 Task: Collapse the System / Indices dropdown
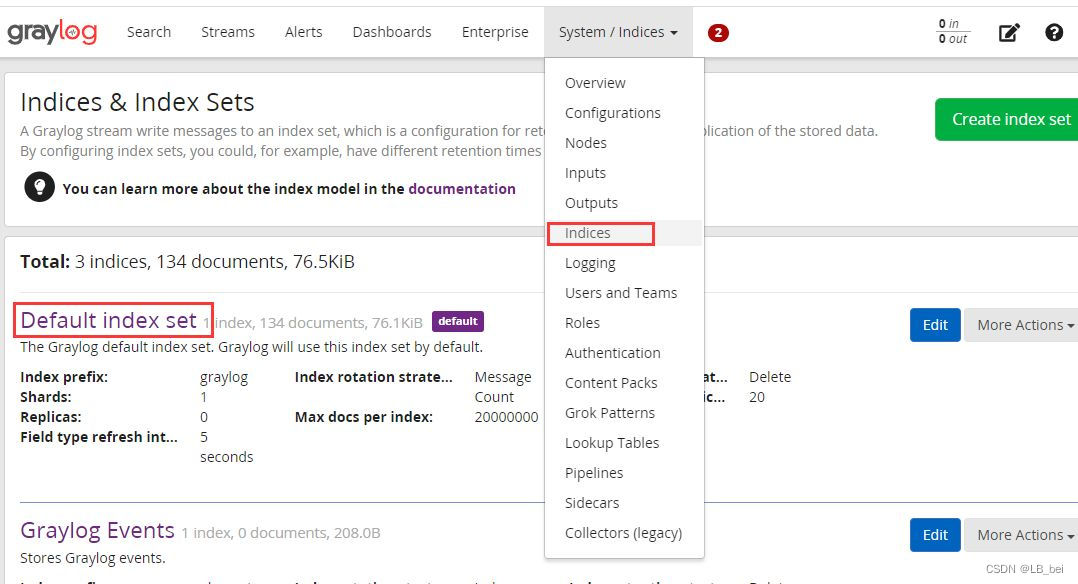(x=618, y=32)
